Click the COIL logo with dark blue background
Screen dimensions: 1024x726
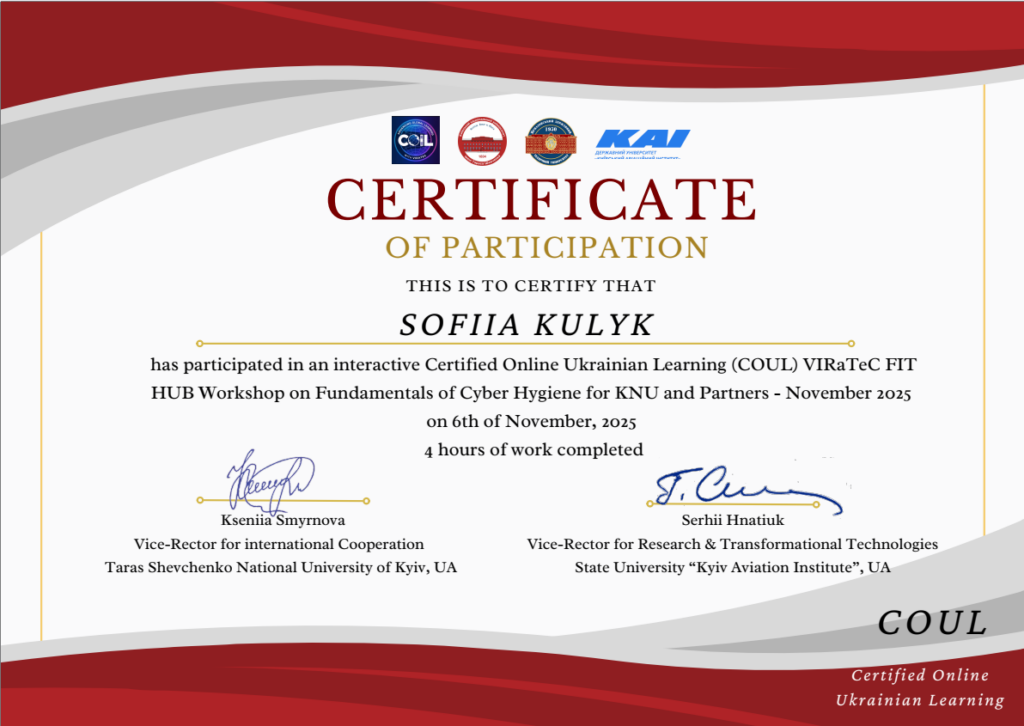tap(415, 140)
